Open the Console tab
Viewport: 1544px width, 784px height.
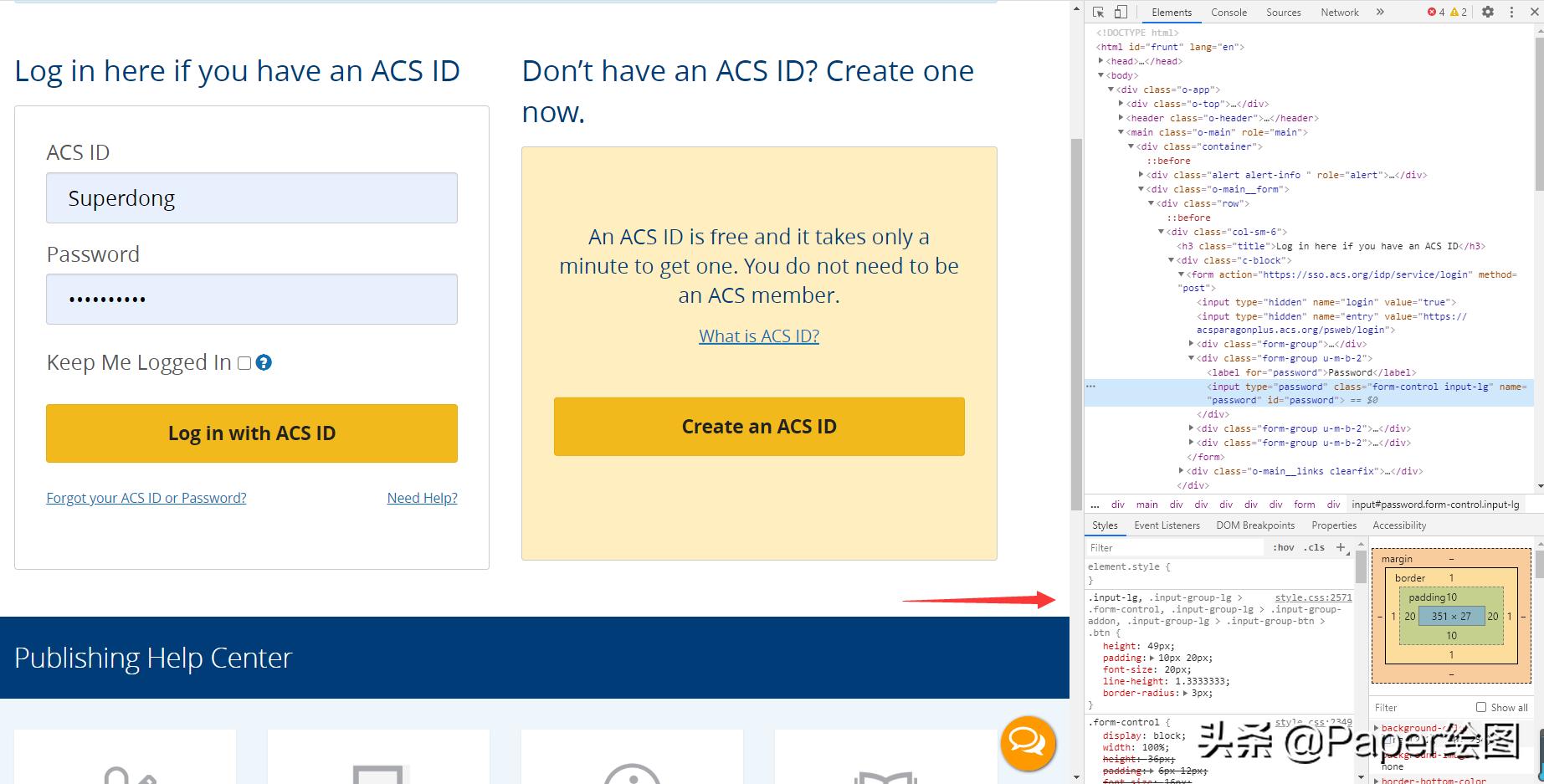click(x=1229, y=13)
